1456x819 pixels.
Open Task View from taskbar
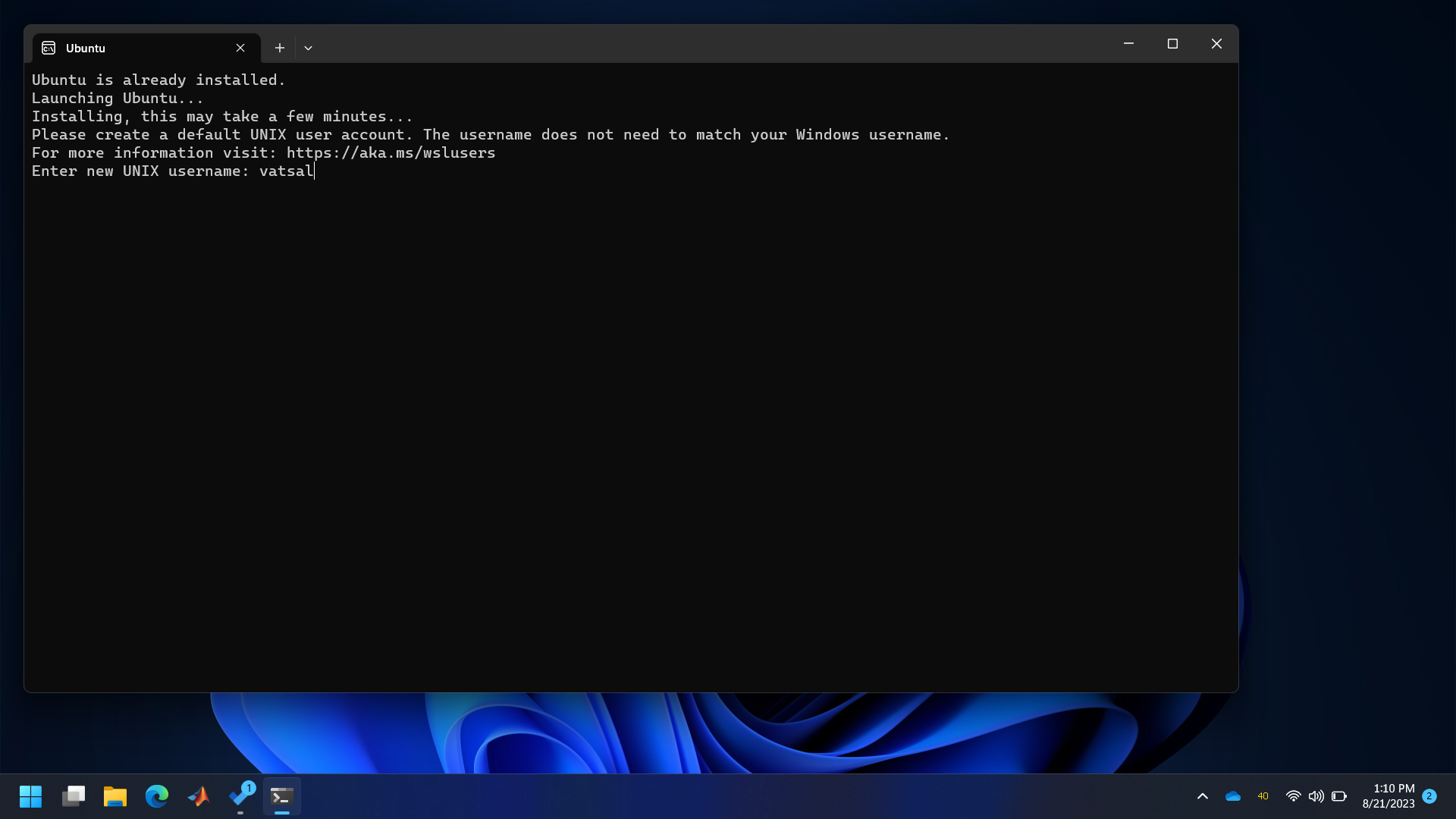74,796
